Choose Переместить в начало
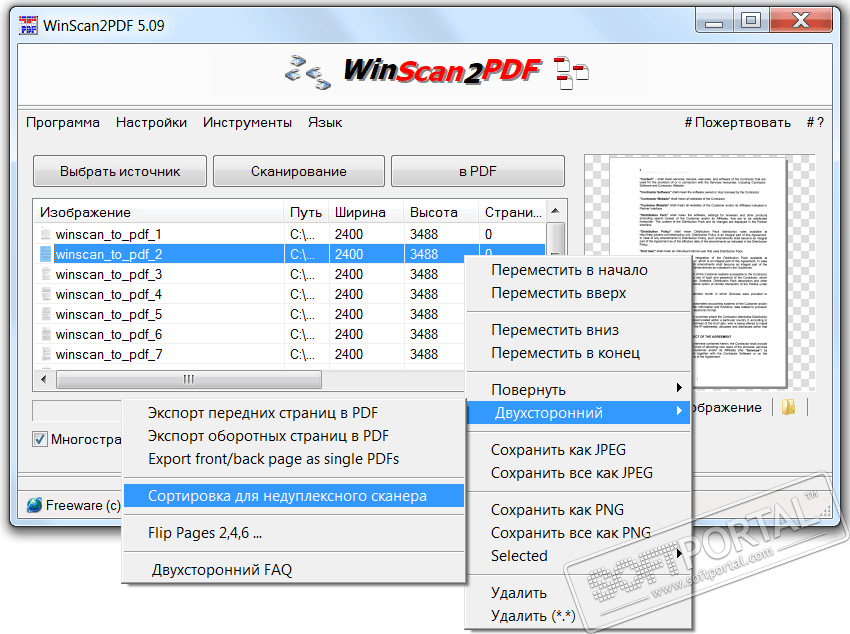The width and height of the screenshot is (850, 634). click(578, 270)
